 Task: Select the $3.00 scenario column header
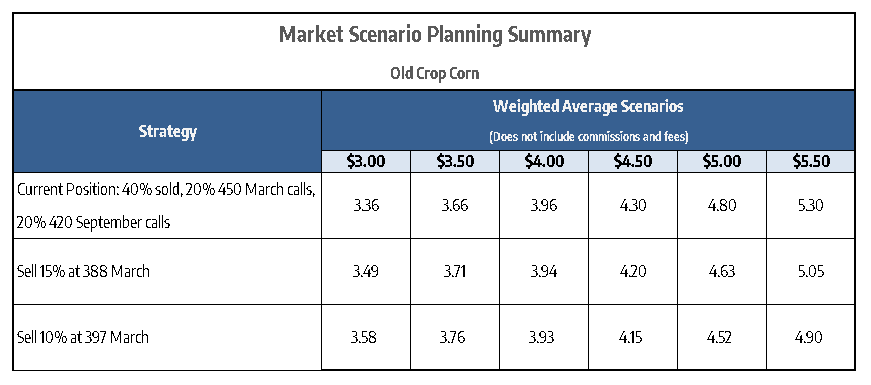click(x=366, y=162)
